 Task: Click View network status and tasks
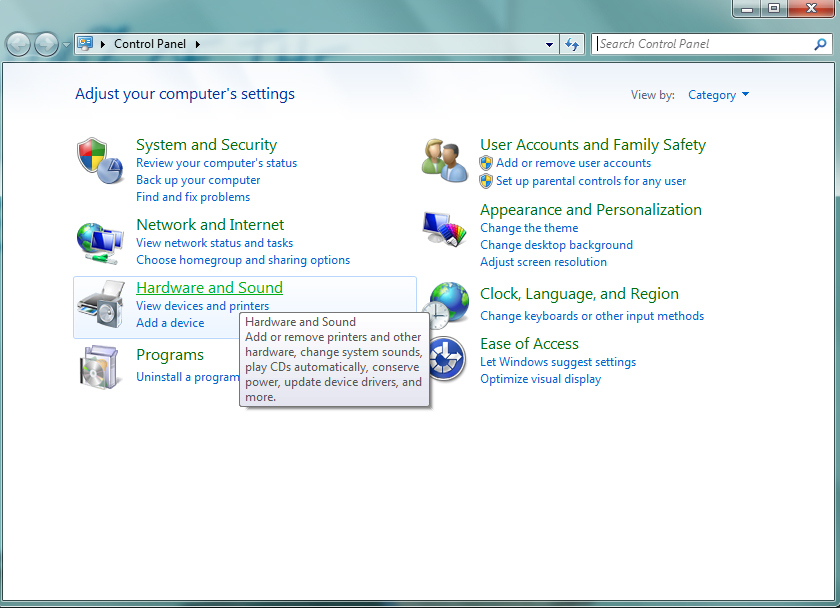point(214,243)
